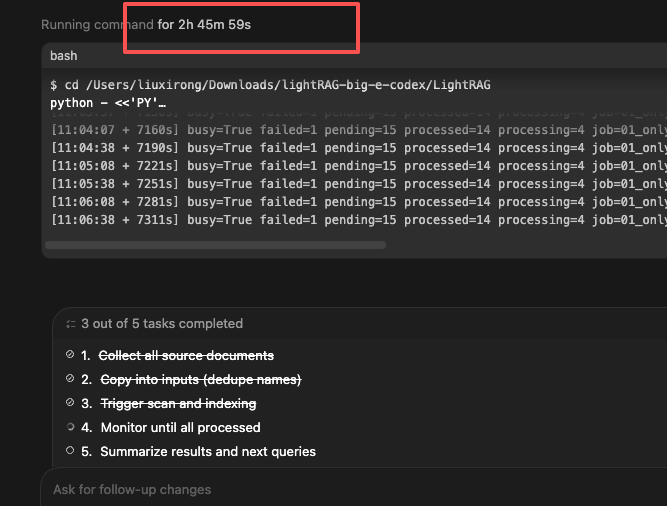This screenshot has width=667, height=506.
Task: Click the empty circle for 'Summarize results and next queries'
Action: pos(70,451)
